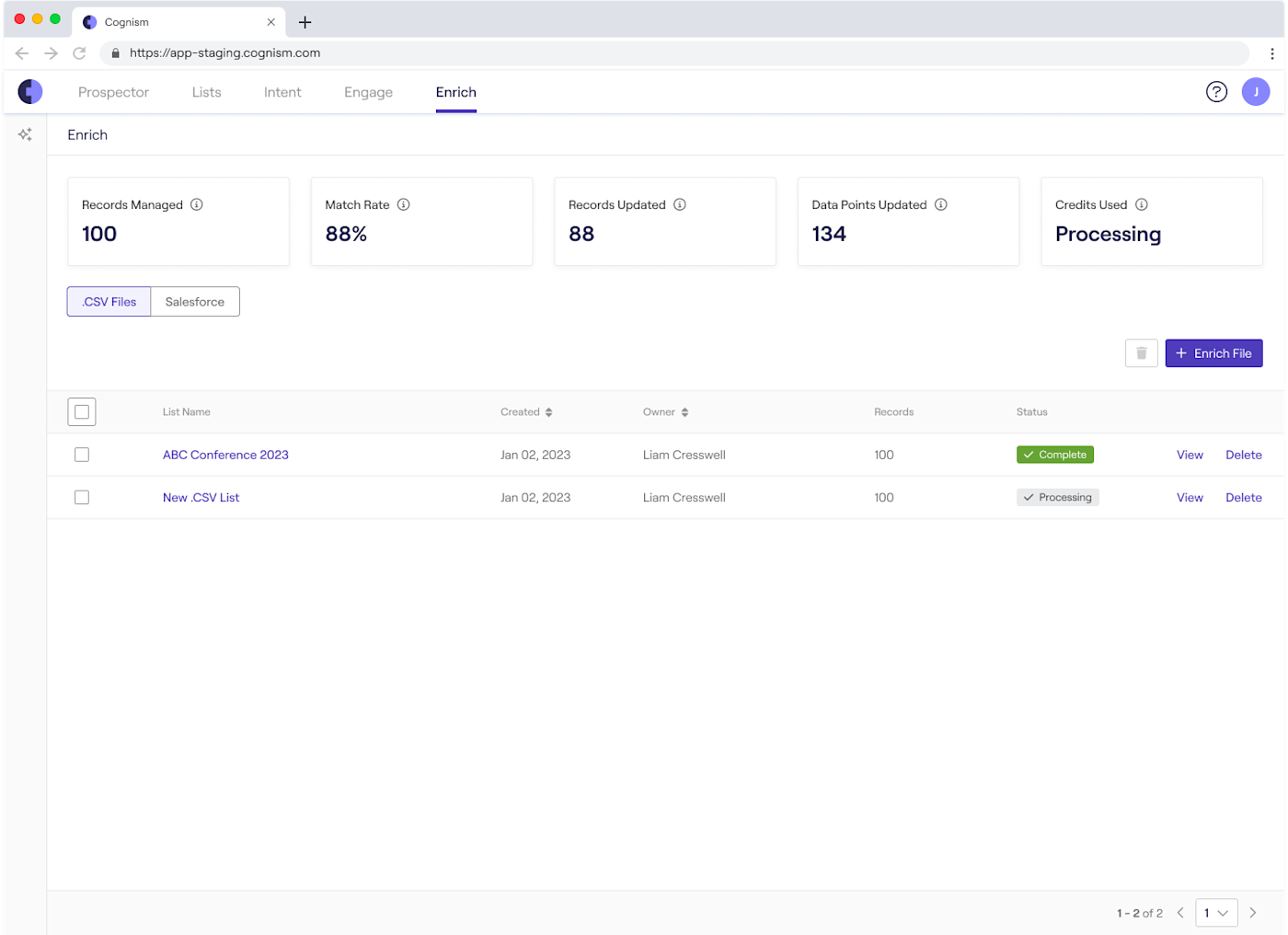This screenshot has width=1288, height=935.
Task: Click the browser address bar URL
Action: [x=225, y=53]
